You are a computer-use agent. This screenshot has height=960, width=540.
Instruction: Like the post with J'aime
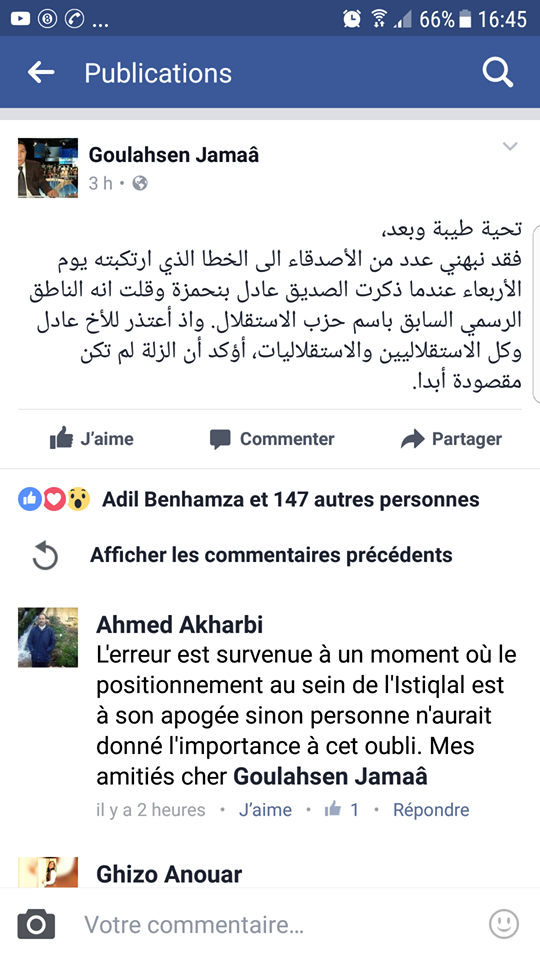tap(91, 439)
